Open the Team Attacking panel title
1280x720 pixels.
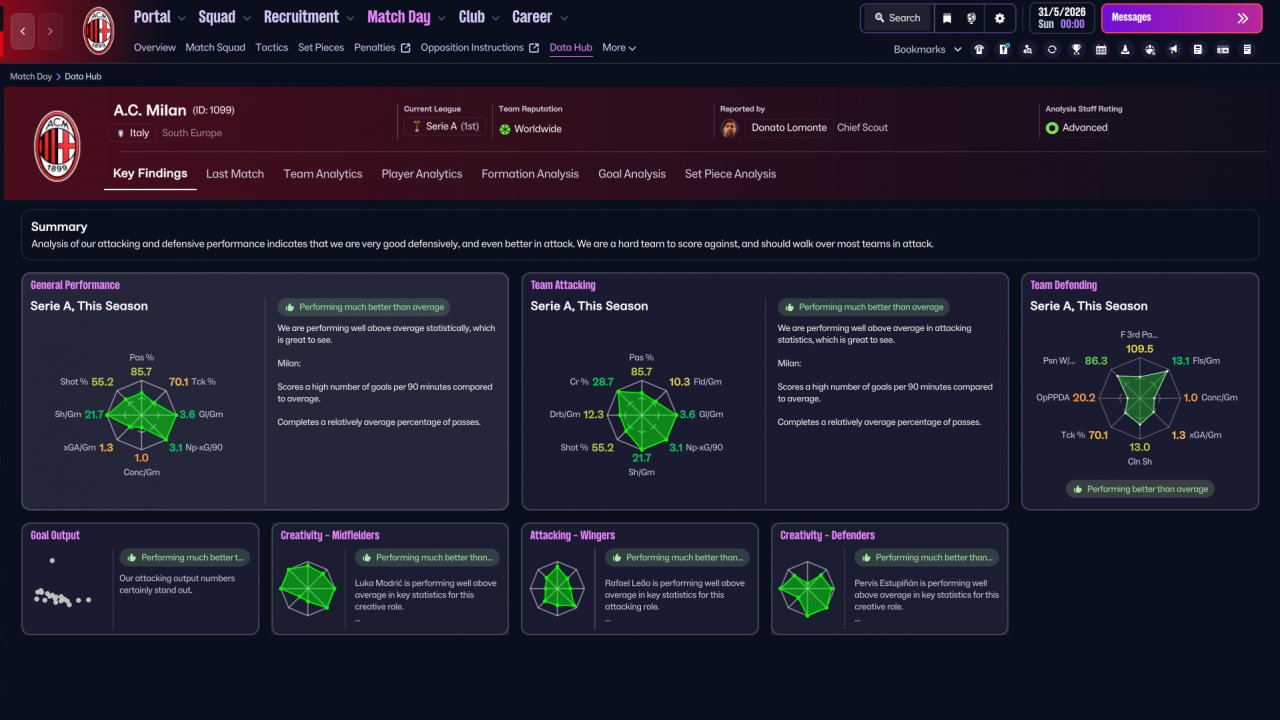pyautogui.click(x=563, y=285)
